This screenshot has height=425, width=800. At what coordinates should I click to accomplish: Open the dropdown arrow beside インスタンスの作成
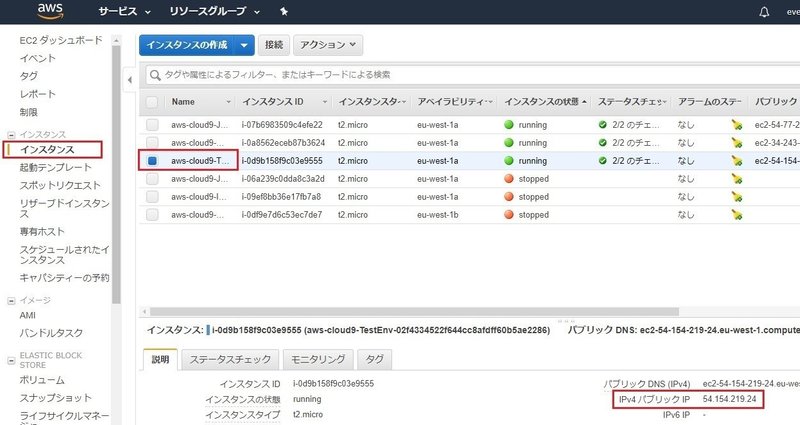click(244, 45)
